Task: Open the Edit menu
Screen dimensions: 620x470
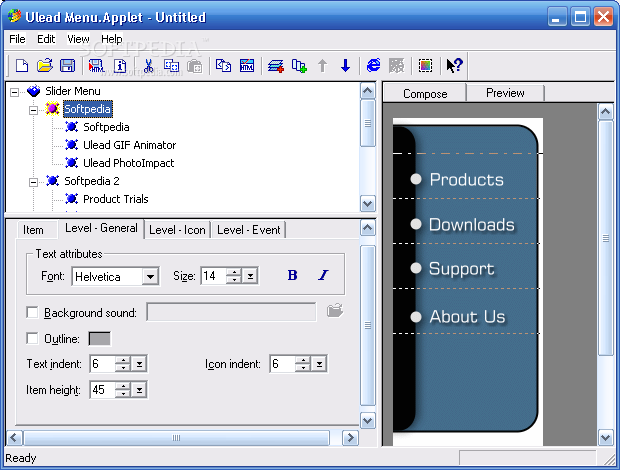Action: coord(46,39)
